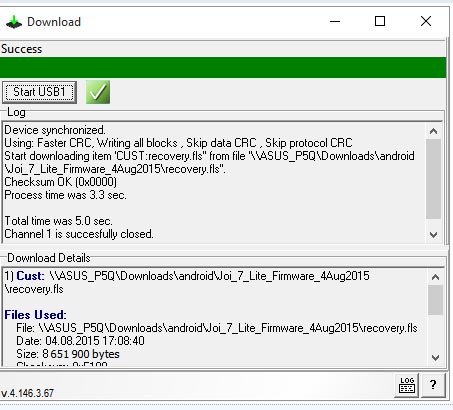Click the green checkmark status icon
This screenshot has width=453, height=410.
pos(98,92)
